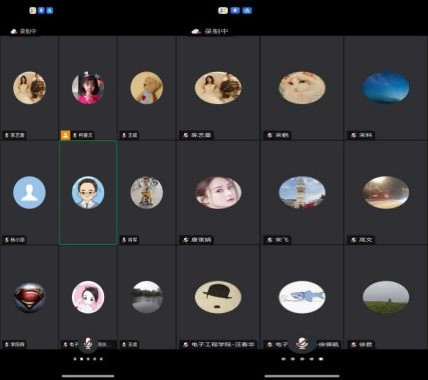Select the cat avatar
Image resolution: width=428 pixels, height=380 pixels.
(x=302, y=87)
